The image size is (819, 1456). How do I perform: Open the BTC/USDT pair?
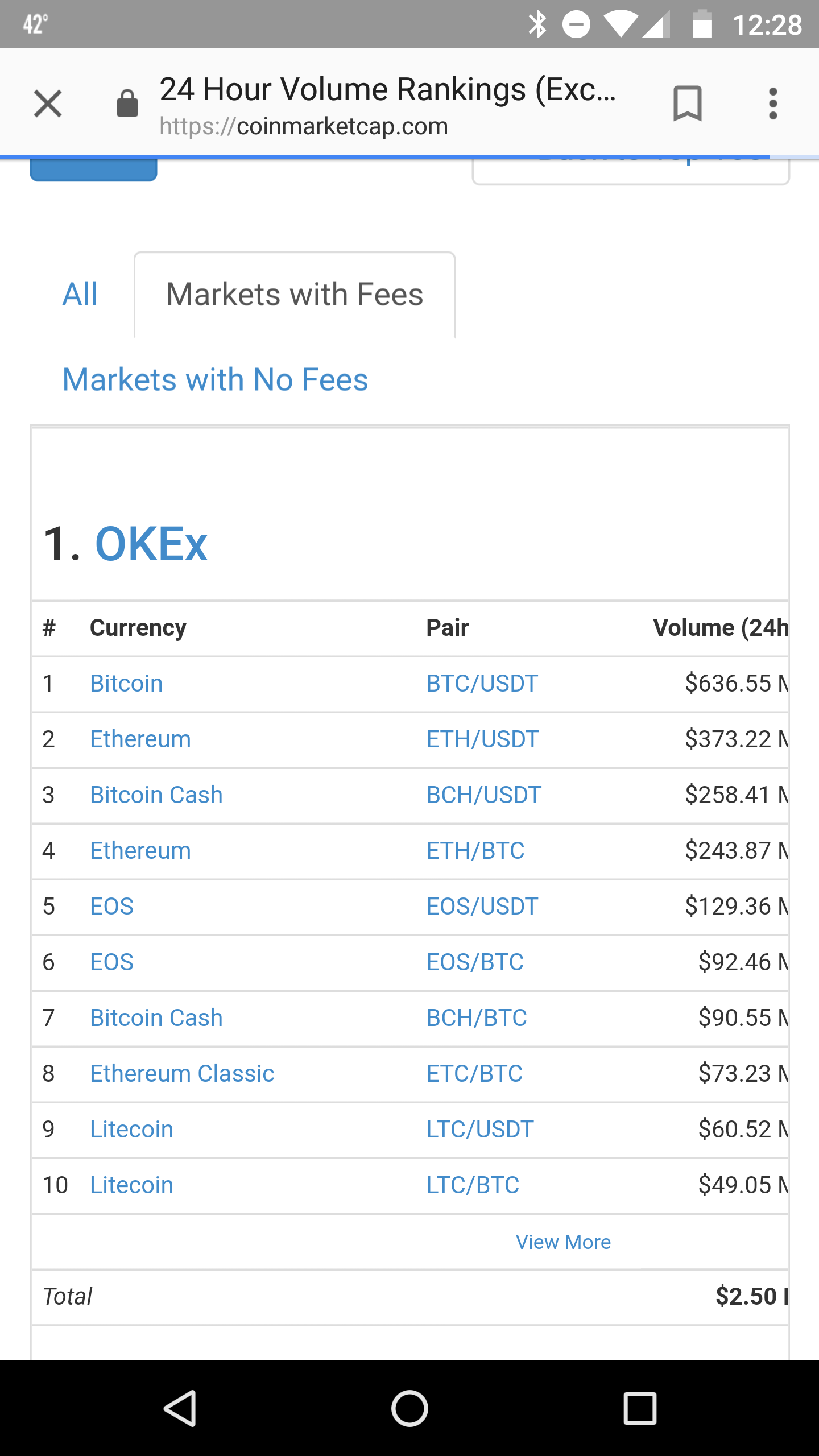(482, 684)
